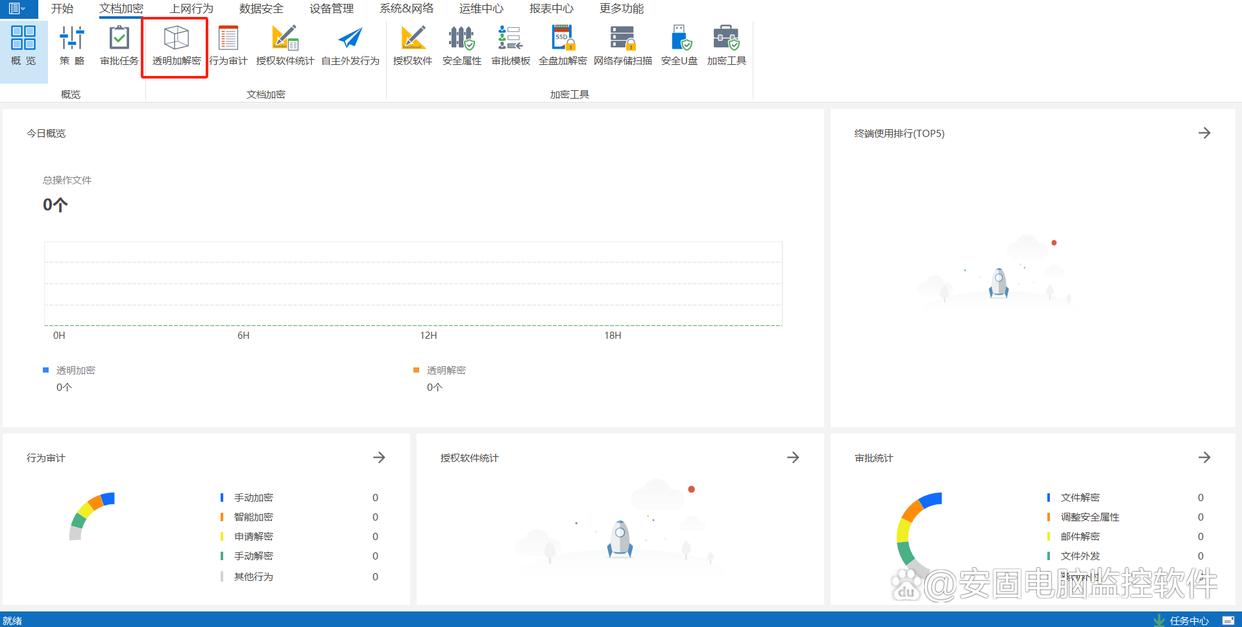Open the 全盘加解密 tool

[x=562, y=46]
